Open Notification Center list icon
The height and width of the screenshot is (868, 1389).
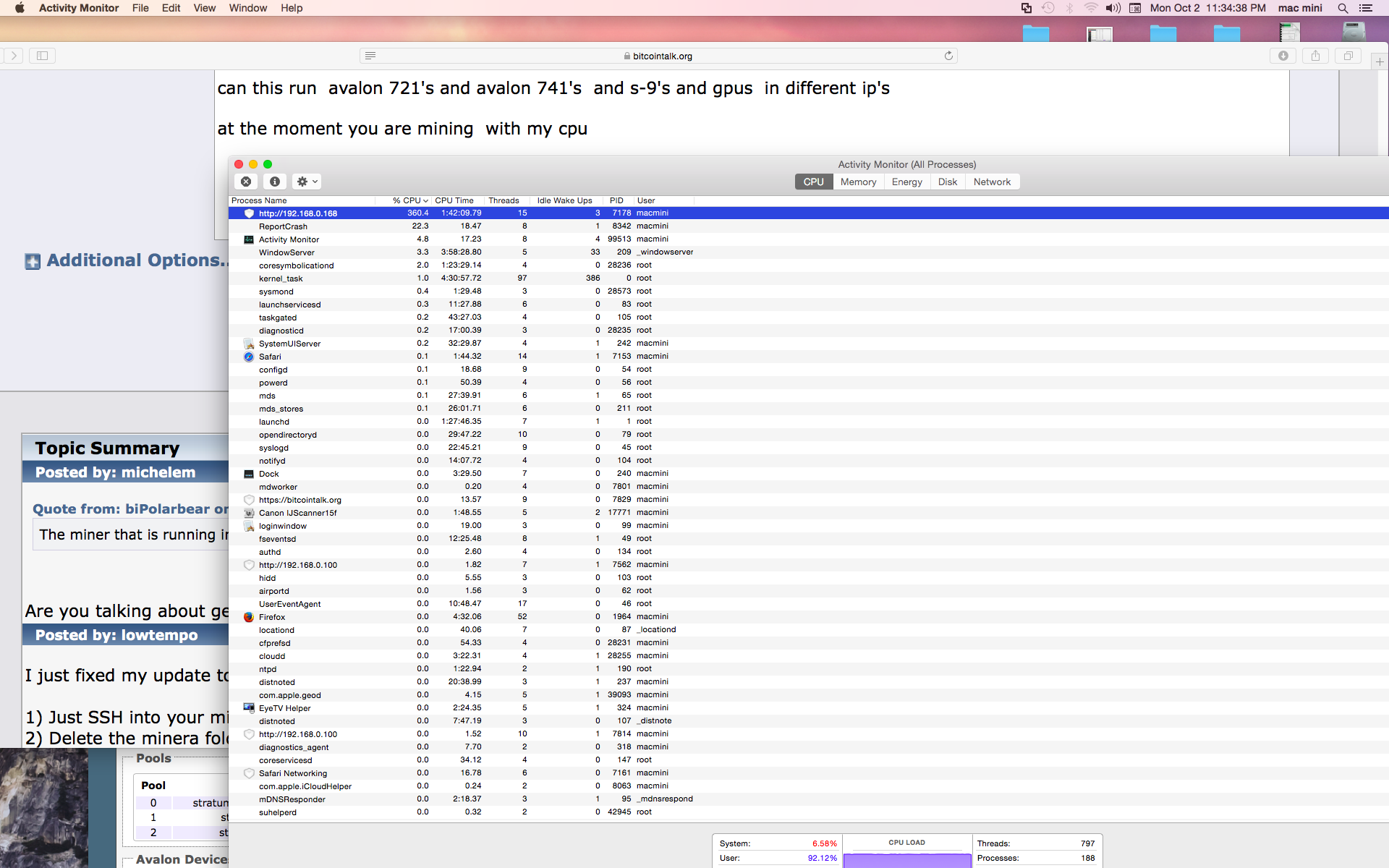1366,8
